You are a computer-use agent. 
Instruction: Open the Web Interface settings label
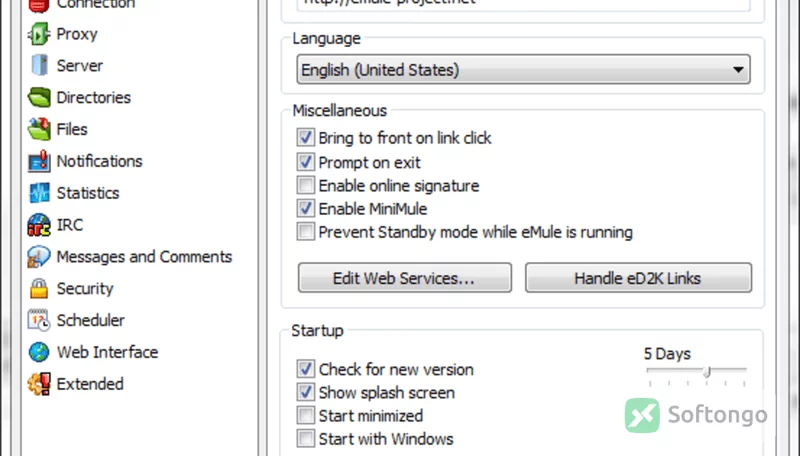point(107,352)
